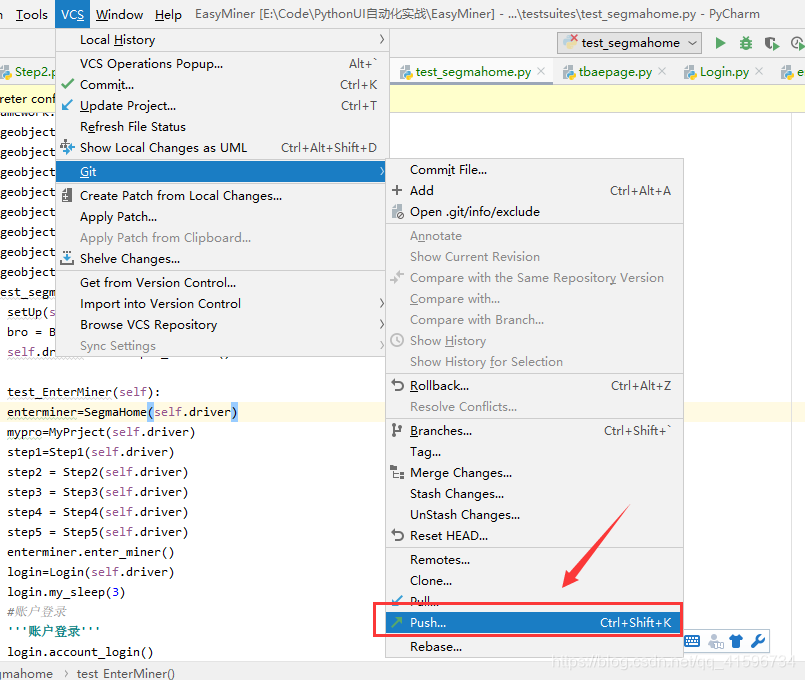Viewport: 805px width, 680px height.
Task: Select Tag... in Git submenu
Action: coord(534,452)
